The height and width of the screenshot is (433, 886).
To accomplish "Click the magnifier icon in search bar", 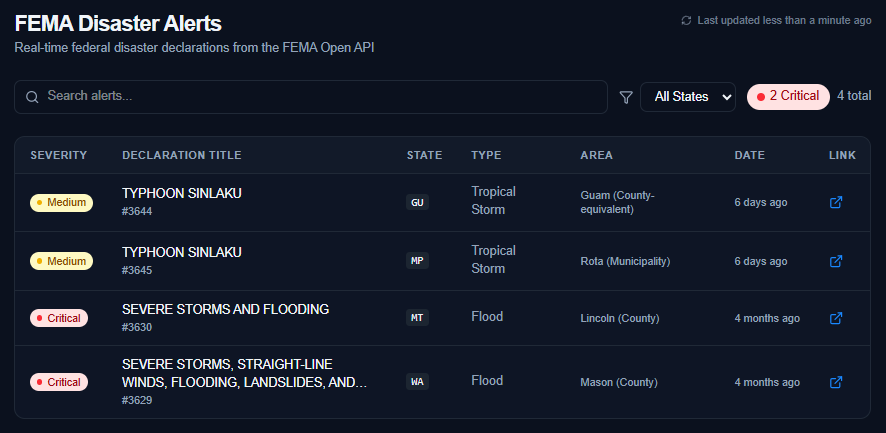I will (x=33, y=97).
